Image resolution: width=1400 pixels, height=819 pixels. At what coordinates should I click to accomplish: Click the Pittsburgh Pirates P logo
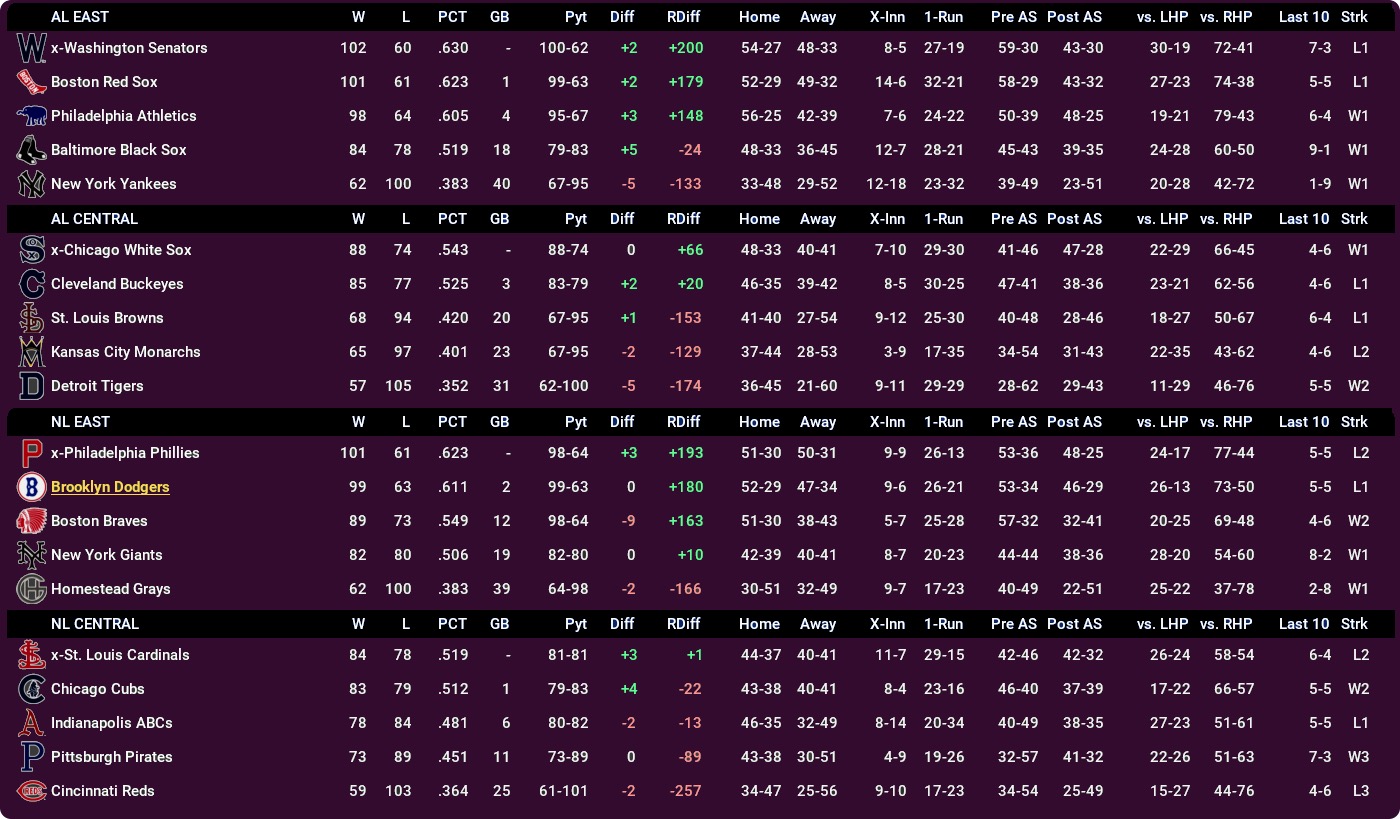32,757
